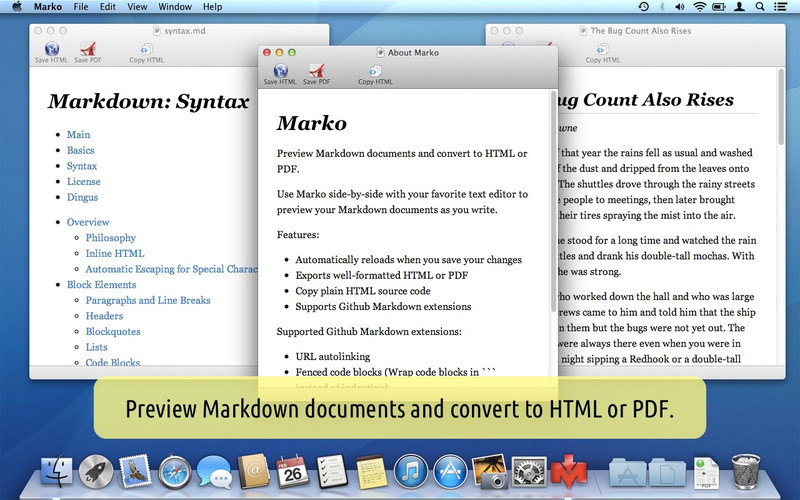Image resolution: width=800 pixels, height=500 pixels.
Task: Click Save PDF in syntax.md window
Action: [x=88, y=52]
